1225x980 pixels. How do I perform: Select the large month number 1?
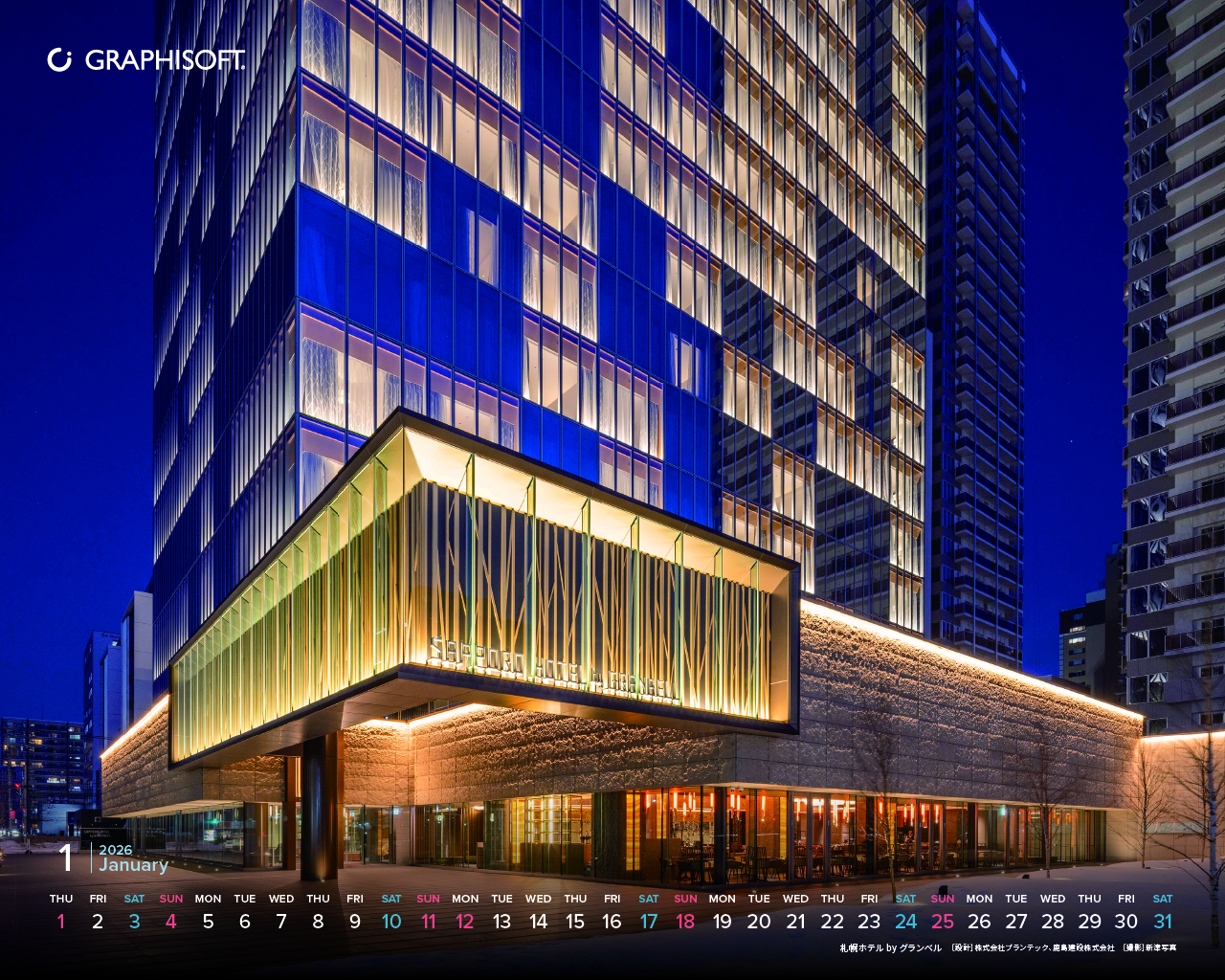pyautogui.click(x=66, y=857)
